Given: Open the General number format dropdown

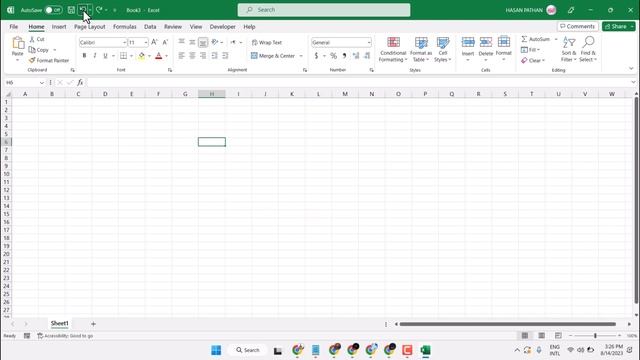Looking at the screenshot, I should 369,42.
